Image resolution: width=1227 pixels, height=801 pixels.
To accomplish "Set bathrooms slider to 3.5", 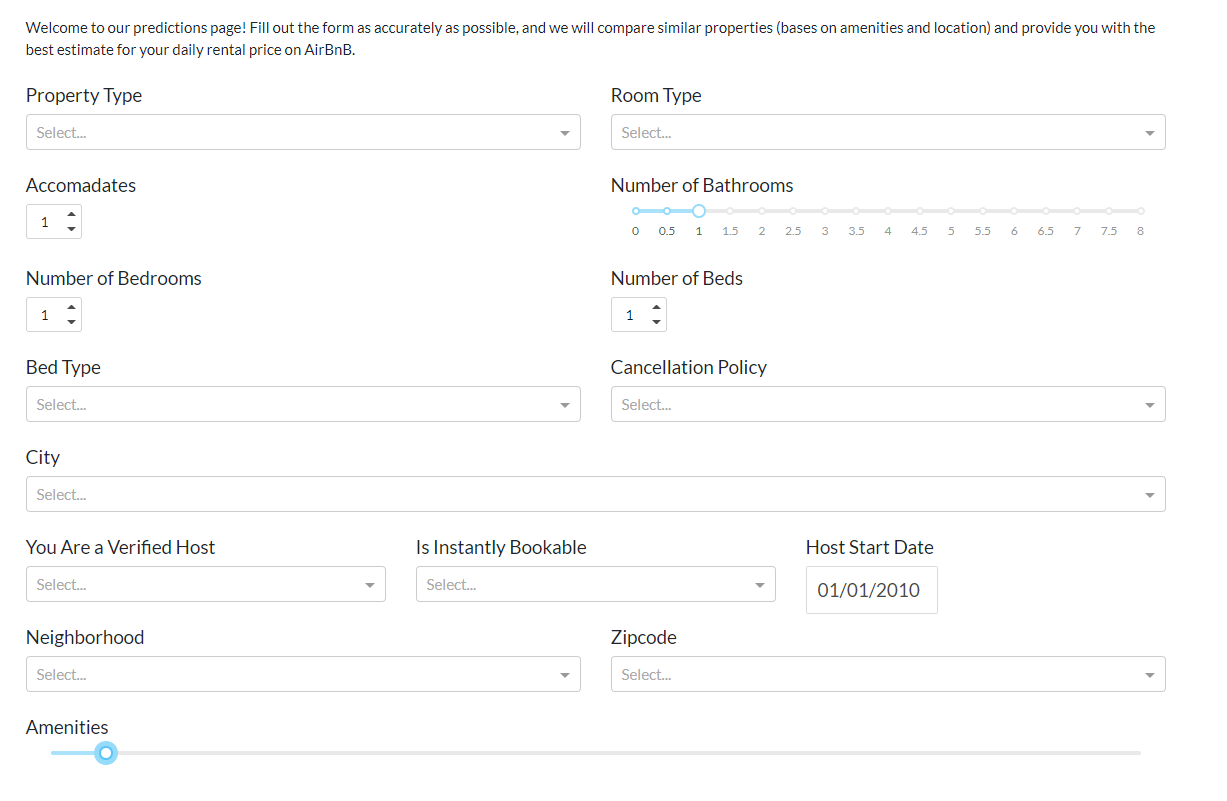I will [x=856, y=211].
